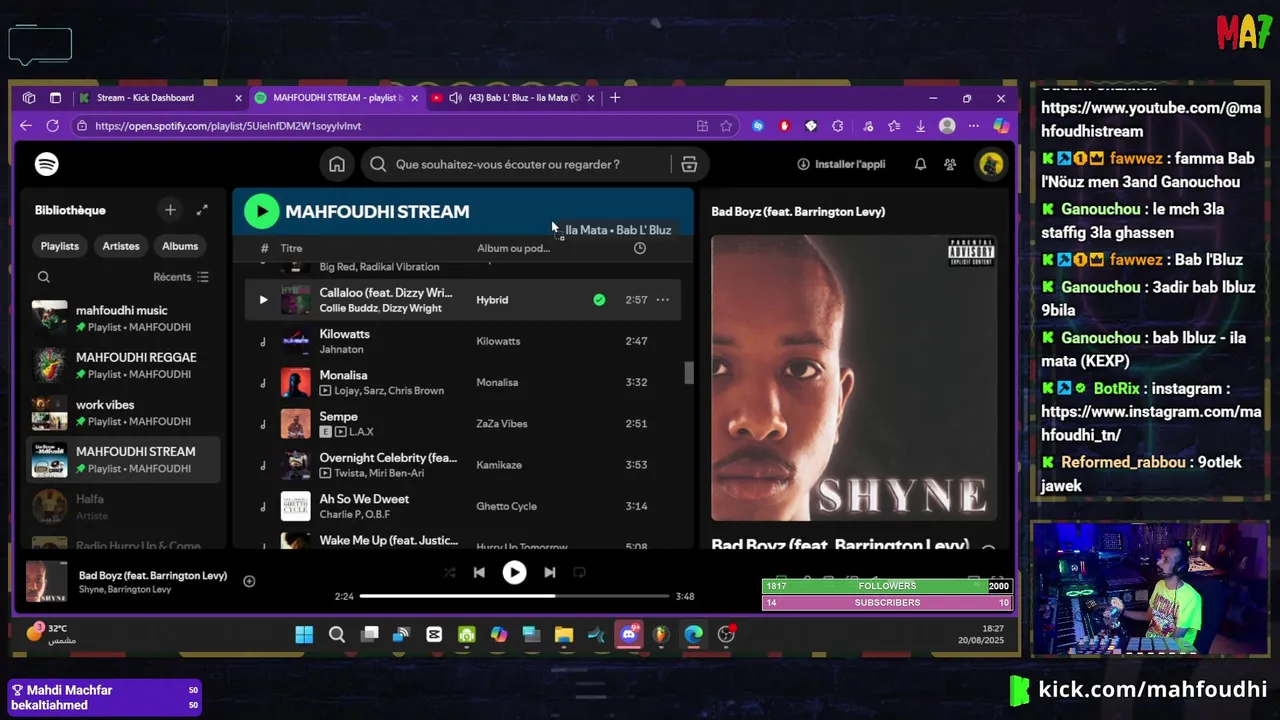Open the mahfoudhi music playlist
The image size is (1280, 720).
(x=122, y=318)
